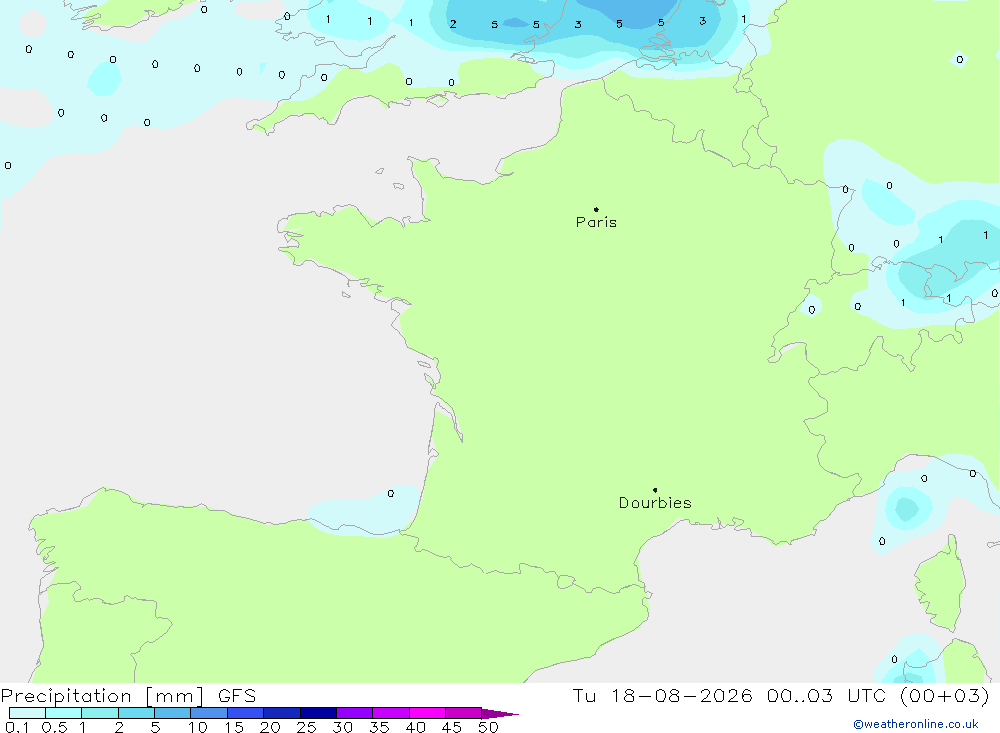Click the legend label 0.1
1000x733 pixels.
coord(17,727)
